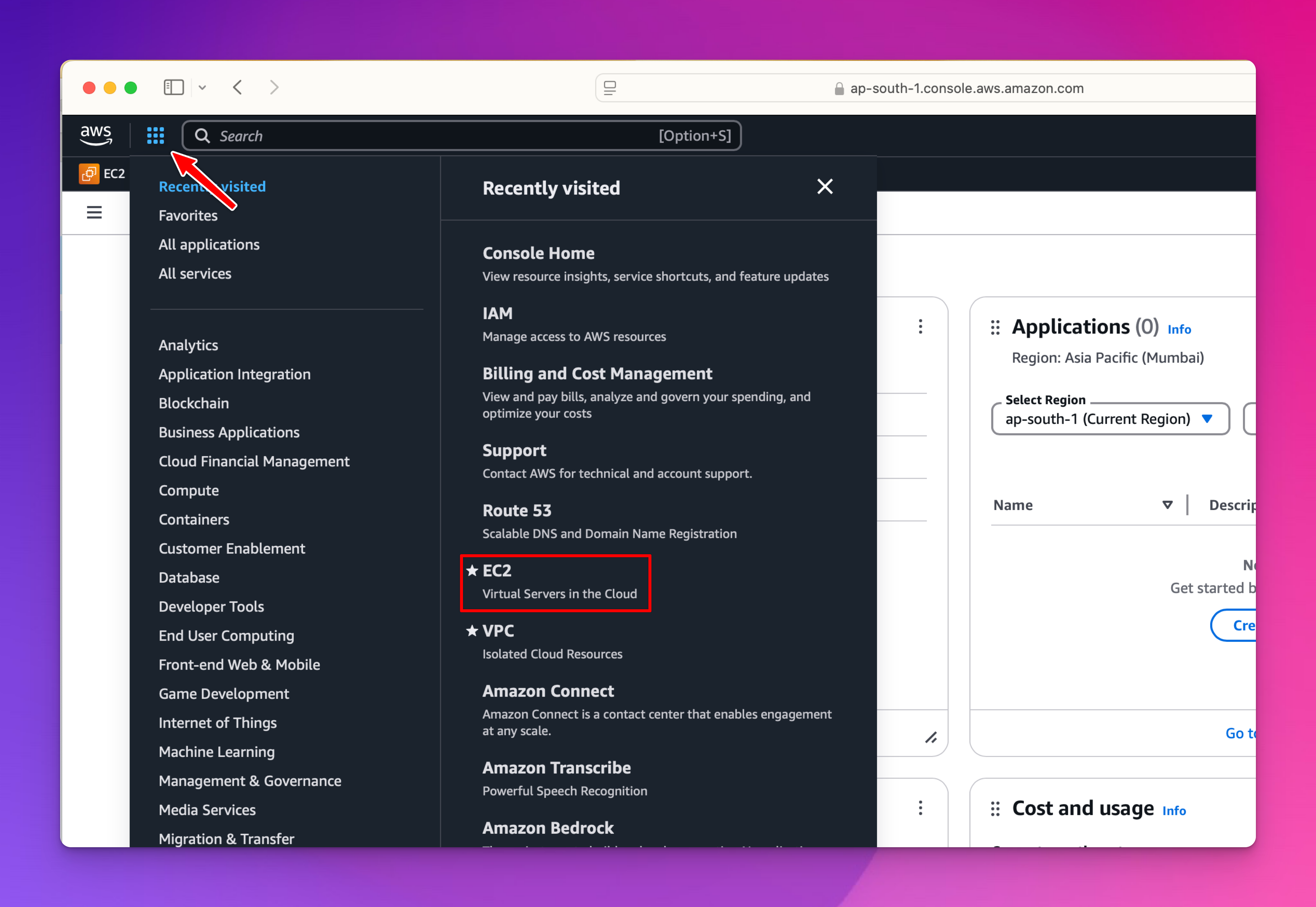
Task: Open Amazon Bedrock service link
Action: click(548, 827)
